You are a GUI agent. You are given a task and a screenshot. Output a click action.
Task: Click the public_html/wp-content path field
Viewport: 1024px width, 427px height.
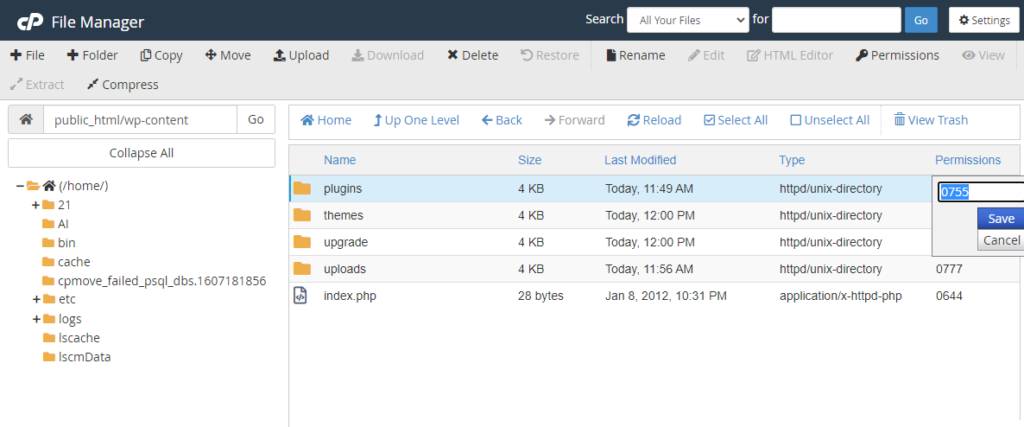pos(140,119)
